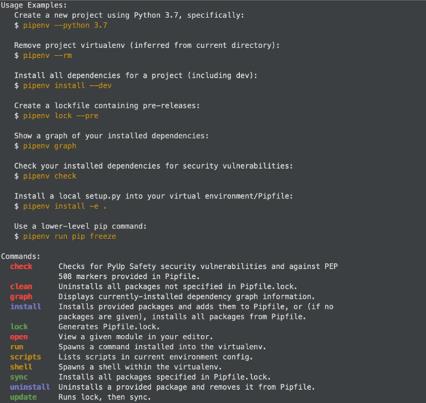The width and height of the screenshot is (426, 403).
Task: Click the red 'check' command name
Action: [x=21, y=266]
